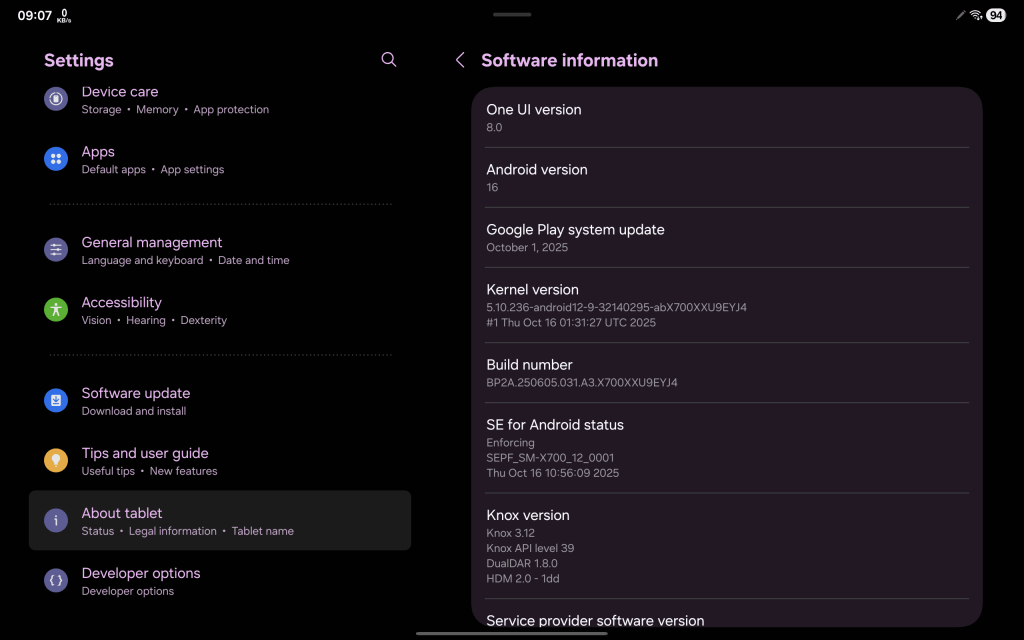
Task: Tap the General management sliders icon
Action: pos(56,250)
